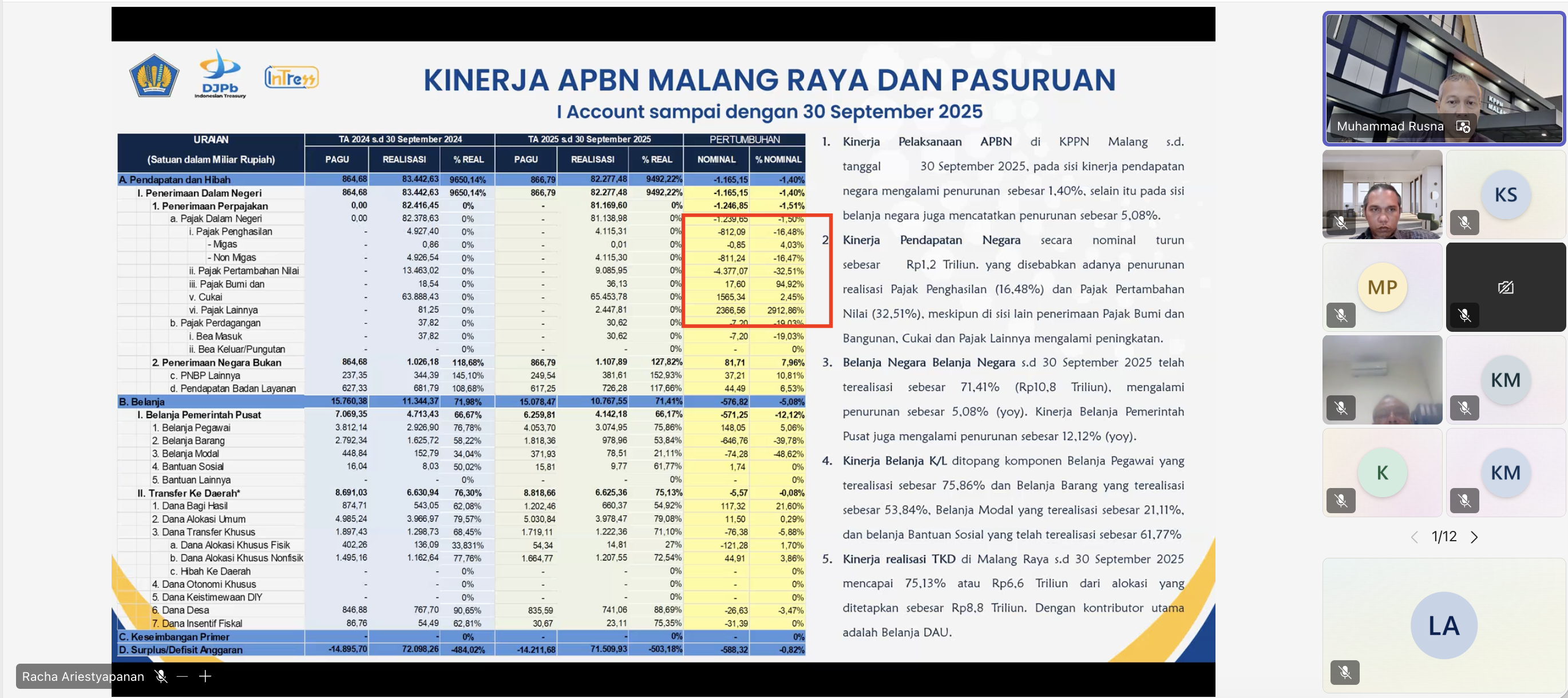Screen dimensions: 1568x698
Task: Click the presenter icon beside Muhammad Rusna
Action: point(1463,126)
